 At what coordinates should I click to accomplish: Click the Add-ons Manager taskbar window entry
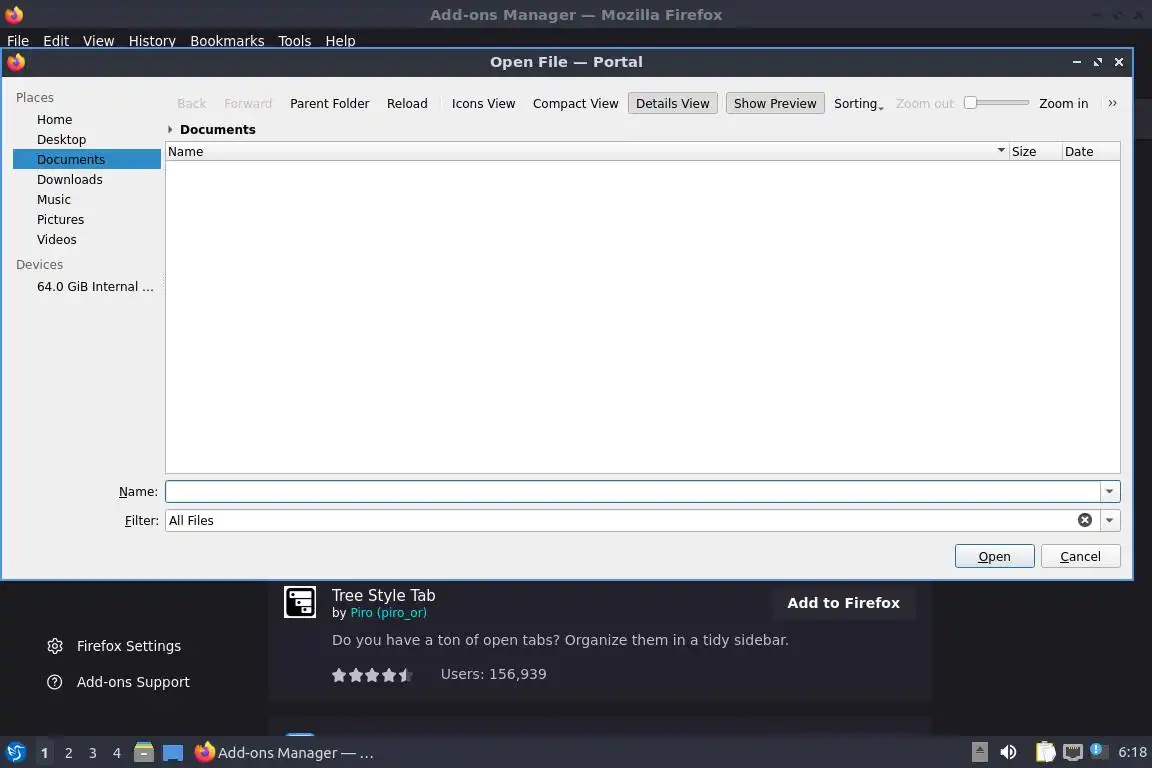pos(285,753)
